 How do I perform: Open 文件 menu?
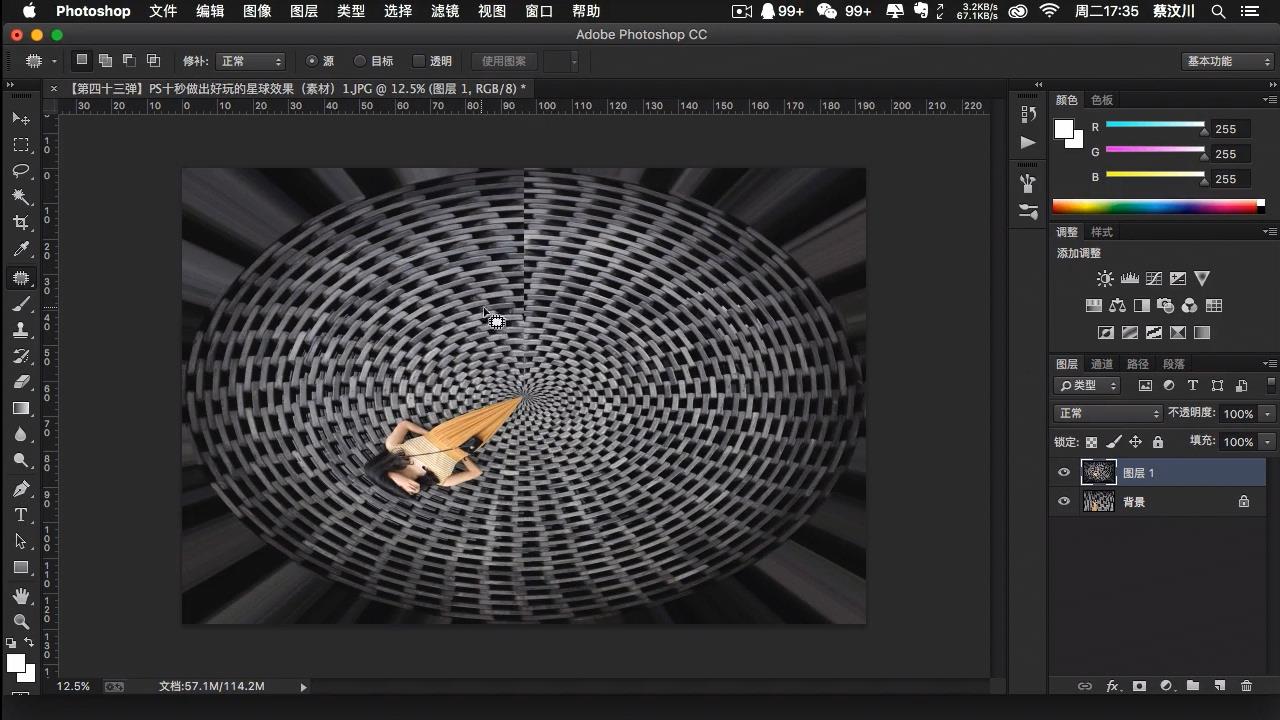point(163,11)
